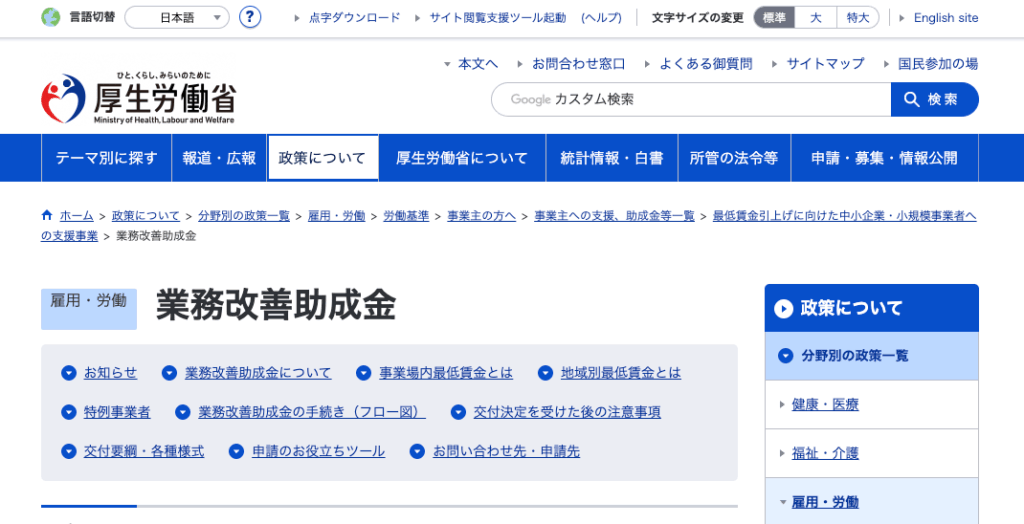Go to breadcrumb 雇用・労働
The height and width of the screenshot is (524, 1024).
(336, 216)
